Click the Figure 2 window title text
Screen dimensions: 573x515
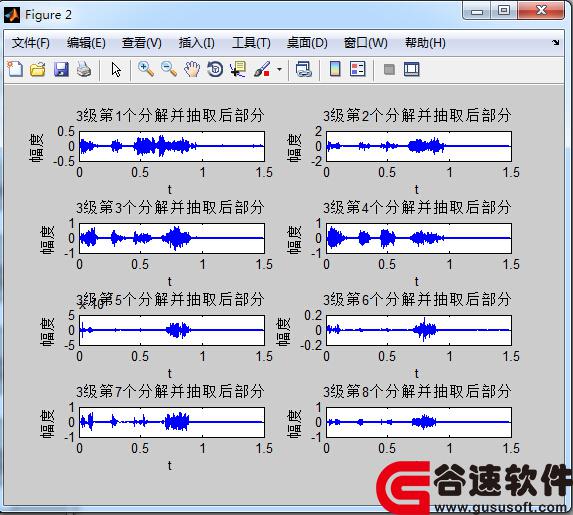click(x=48, y=15)
